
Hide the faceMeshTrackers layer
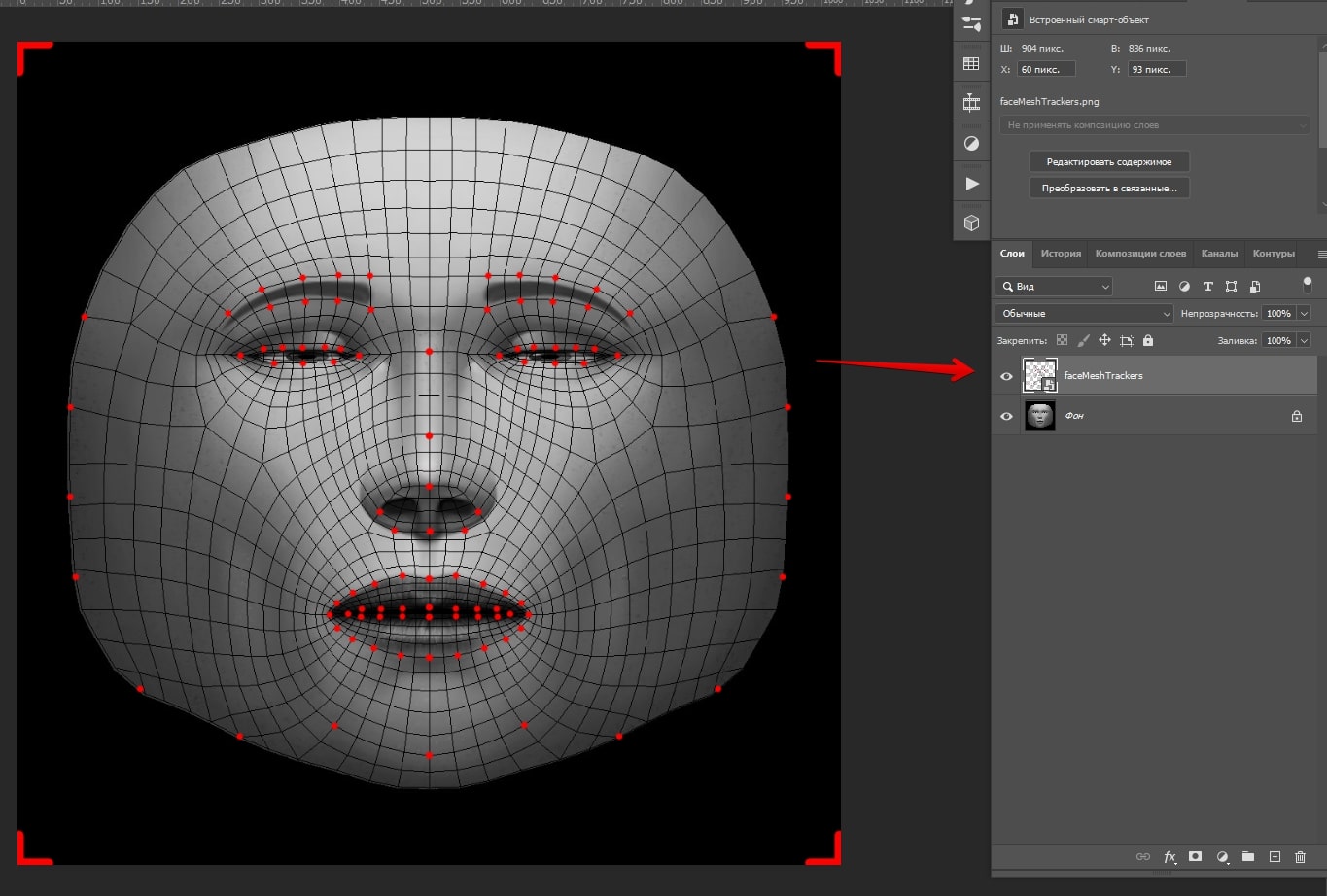point(1006,376)
